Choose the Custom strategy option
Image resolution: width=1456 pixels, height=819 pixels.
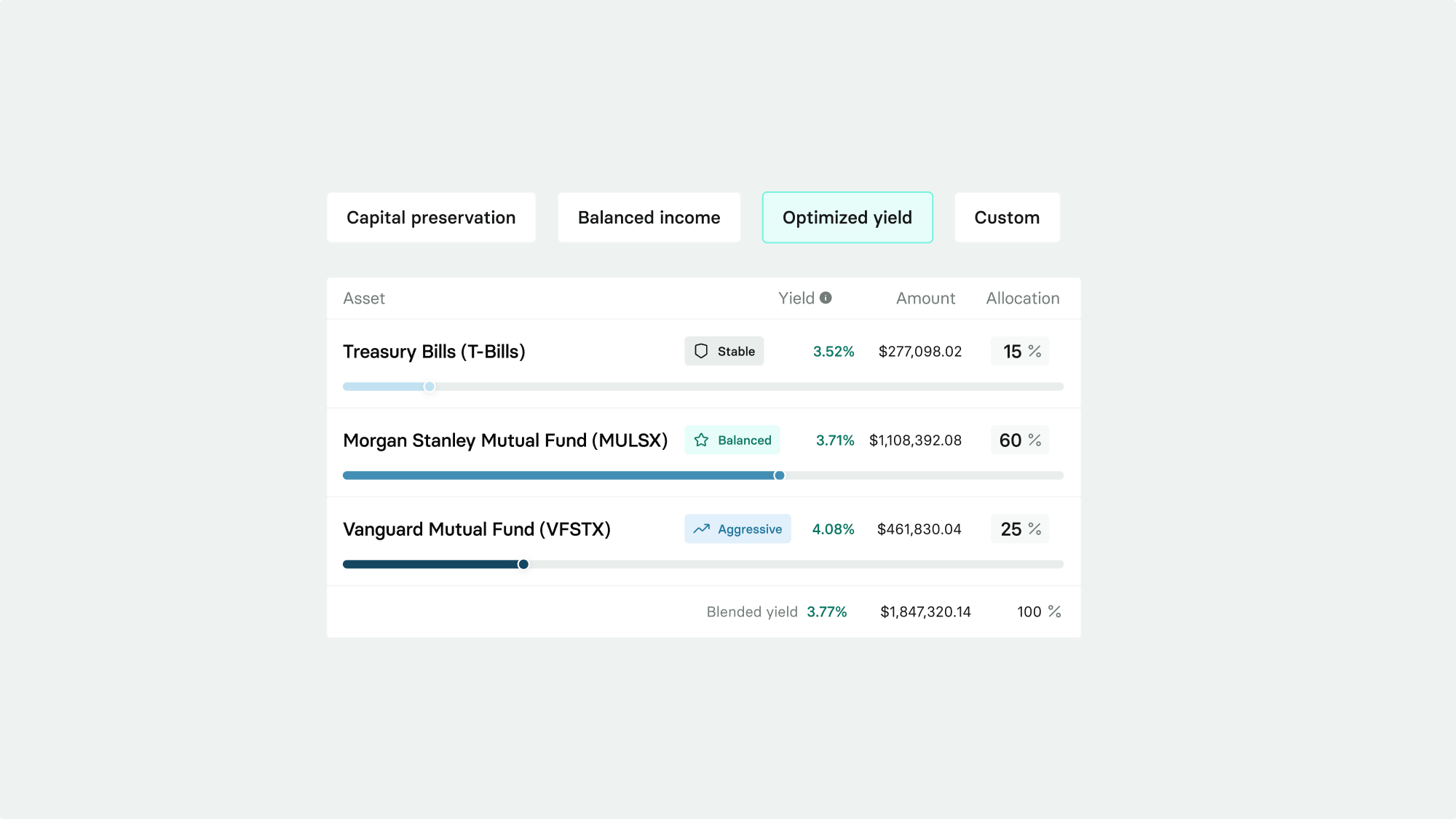tap(1007, 218)
